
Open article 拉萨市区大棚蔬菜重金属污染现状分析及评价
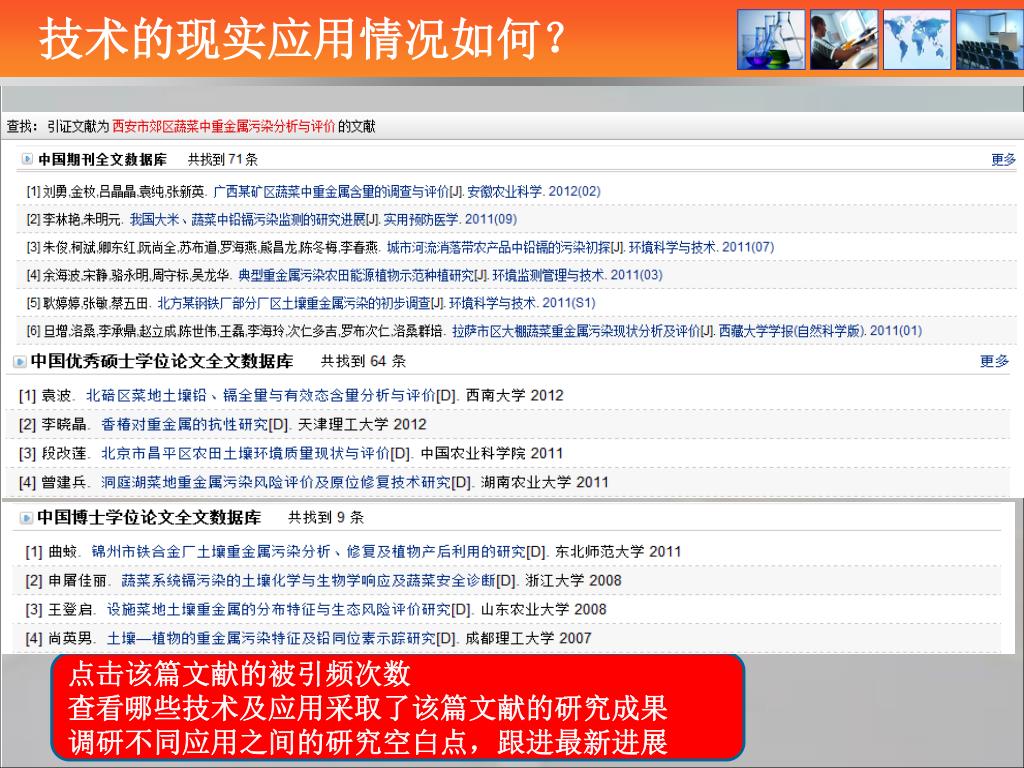[576, 331]
